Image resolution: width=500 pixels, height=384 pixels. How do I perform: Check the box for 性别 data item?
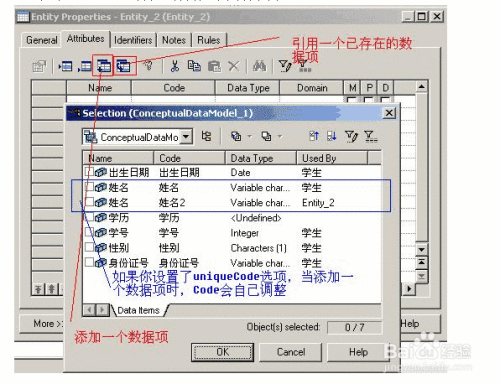pos(89,247)
